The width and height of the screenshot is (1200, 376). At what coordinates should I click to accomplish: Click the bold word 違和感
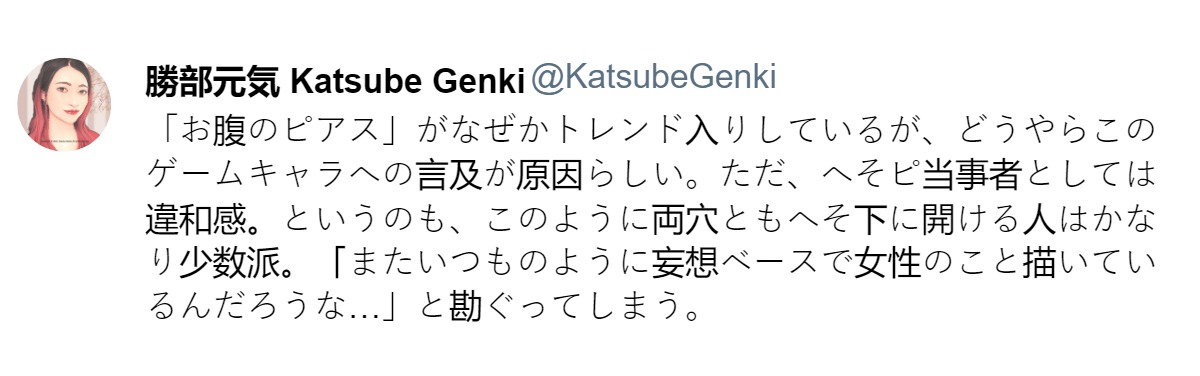199,218
